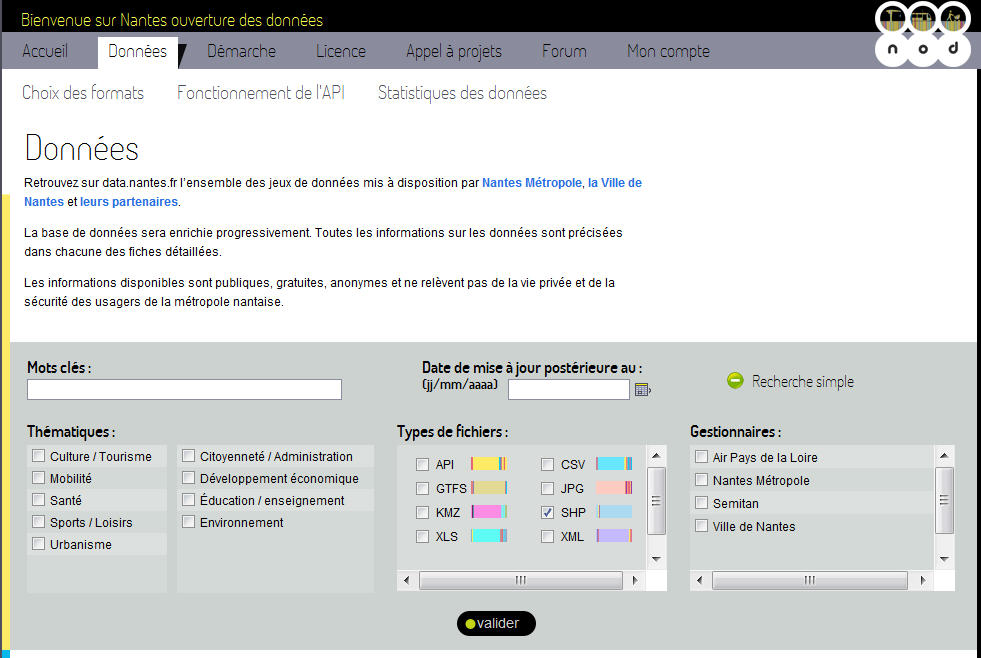Check the Culture / Tourisme checkbox

(x=39, y=456)
